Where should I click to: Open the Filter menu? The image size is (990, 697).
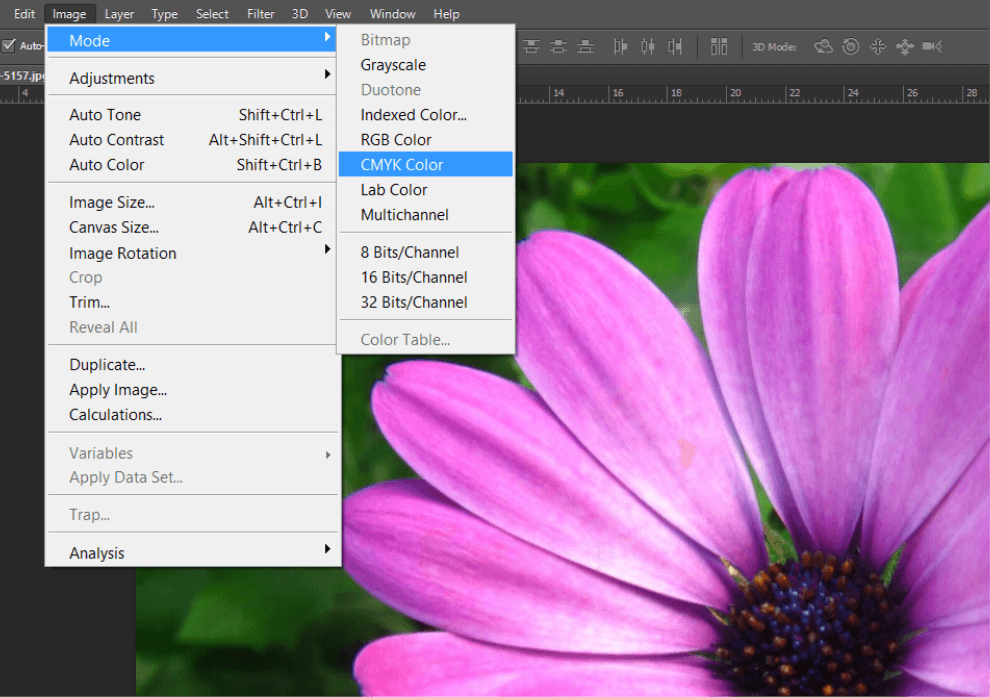click(261, 14)
